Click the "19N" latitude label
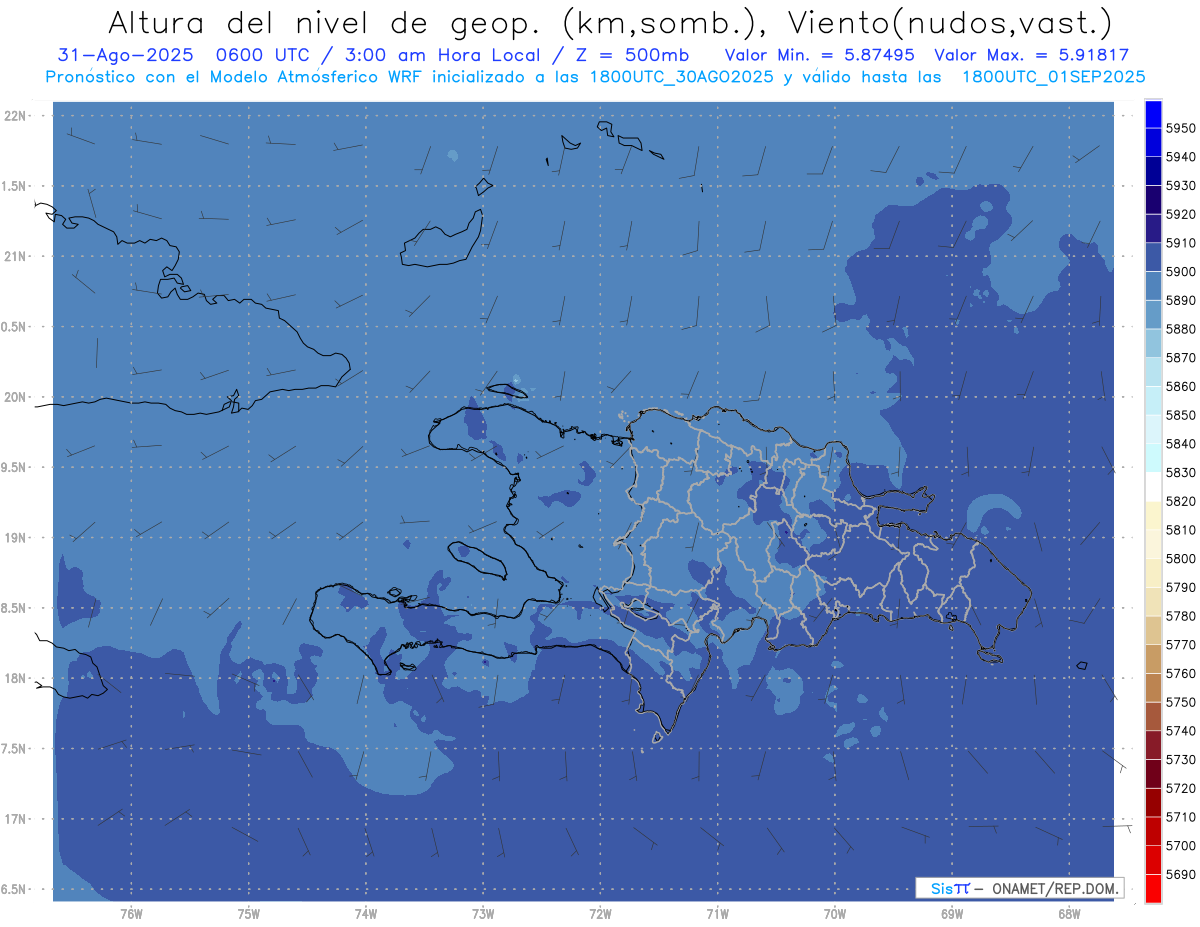This screenshot has width=1200, height=927. click(x=15, y=538)
